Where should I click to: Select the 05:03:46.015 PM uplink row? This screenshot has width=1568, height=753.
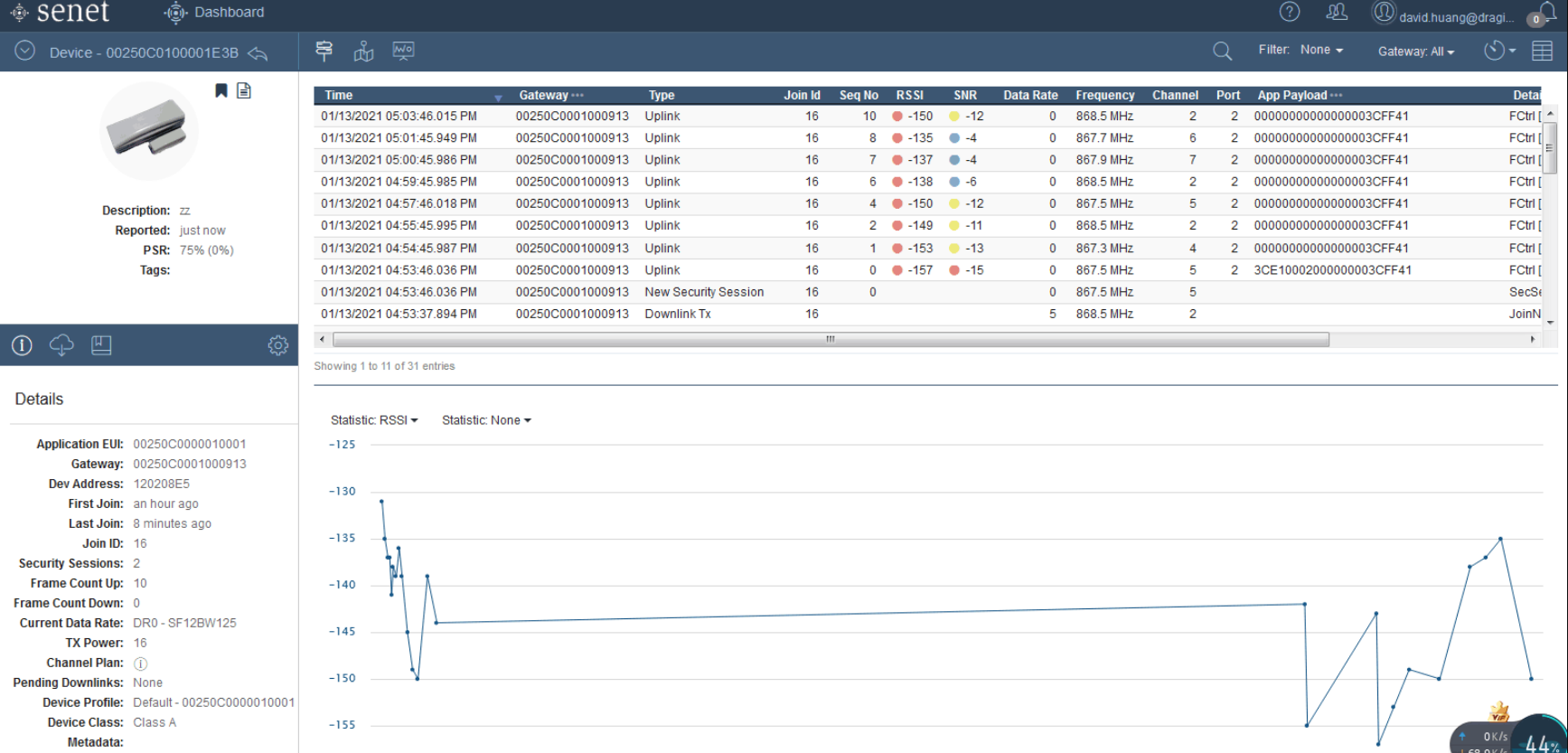(x=928, y=116)
